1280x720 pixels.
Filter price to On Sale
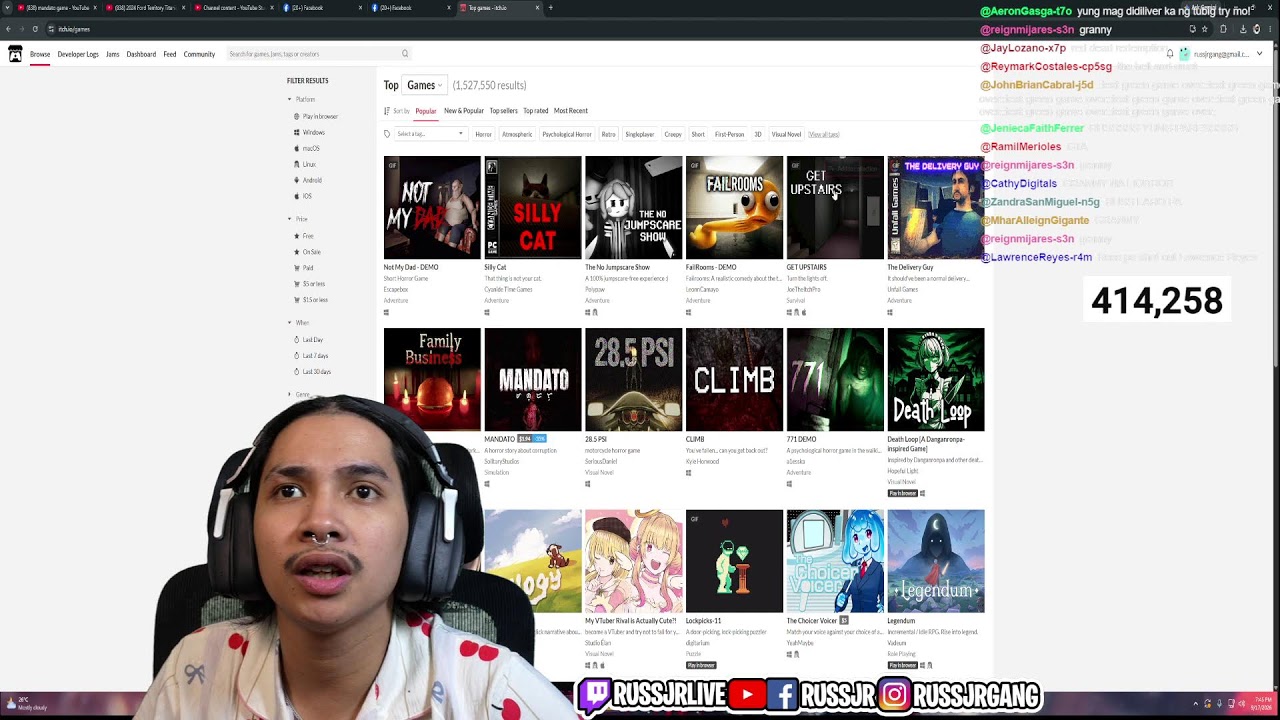pos(307,252)
